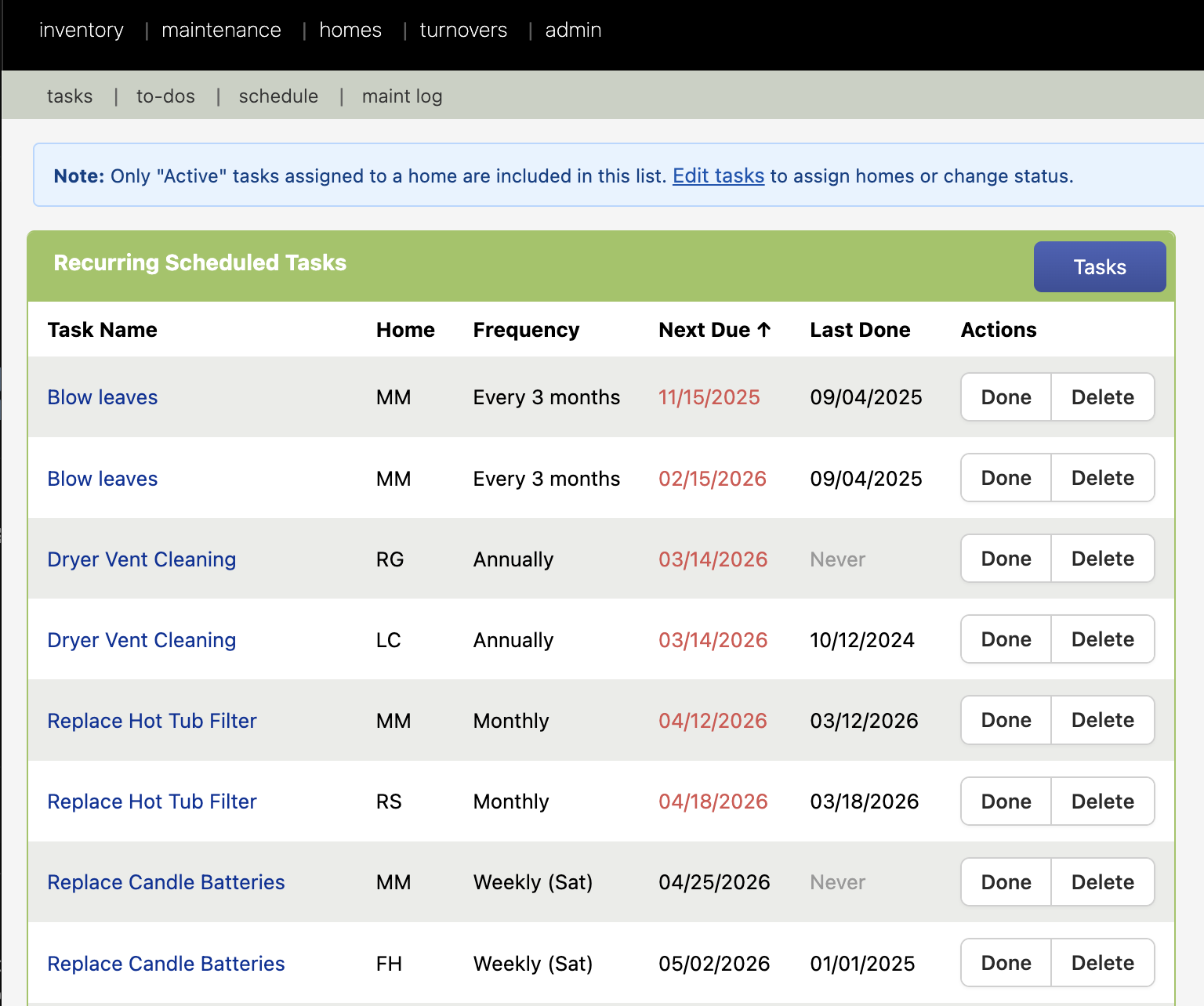The width and height of the screenshot is (1204, 1006).
Task: Click the Frequency column header
Action: click(x=526, y=330)
